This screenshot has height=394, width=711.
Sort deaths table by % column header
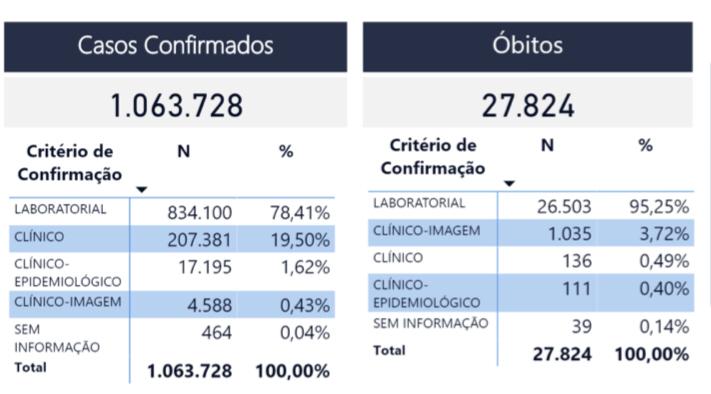pyautogui.click(x=645, y=146)
